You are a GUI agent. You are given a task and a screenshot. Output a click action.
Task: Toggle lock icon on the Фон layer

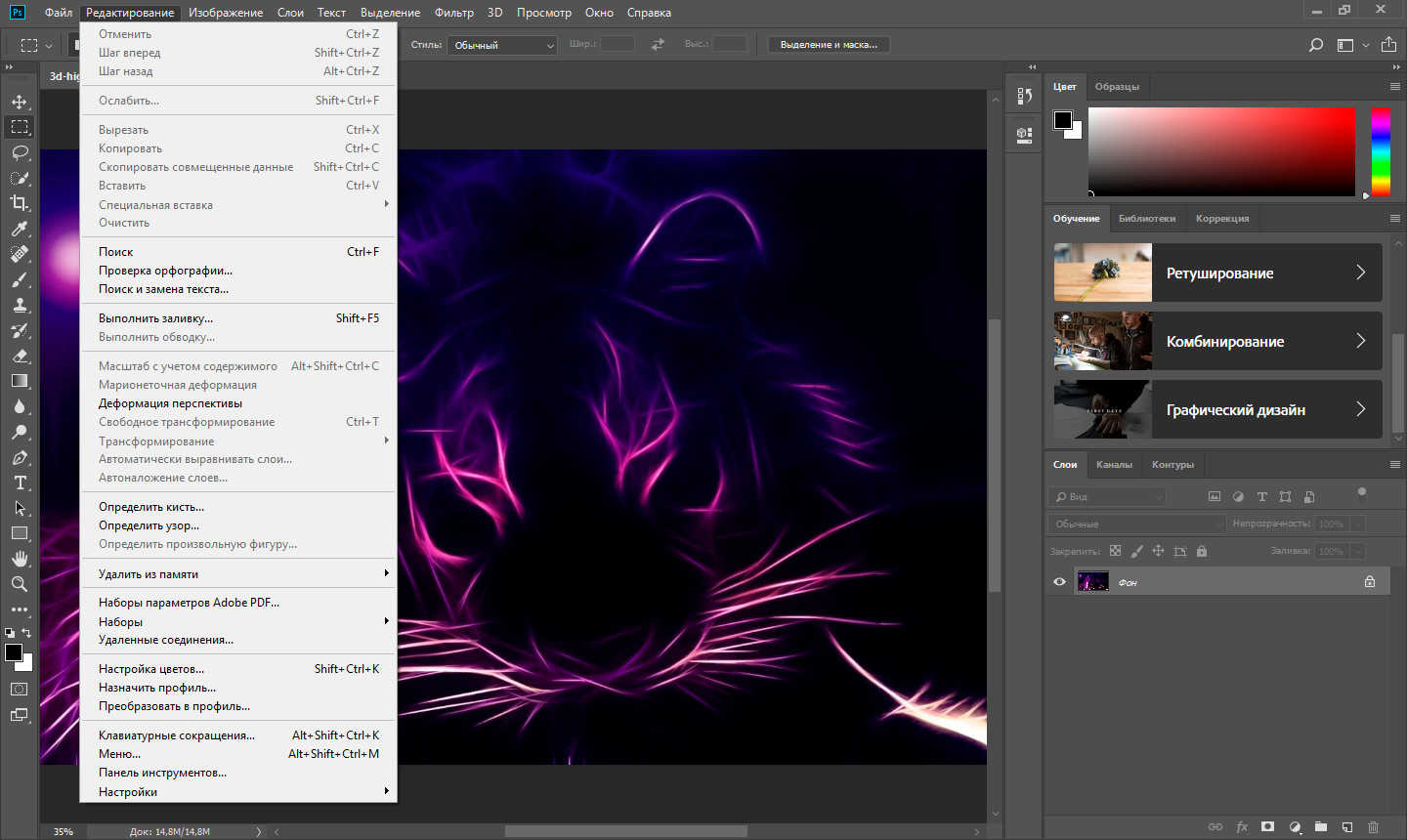[1370, 582]
